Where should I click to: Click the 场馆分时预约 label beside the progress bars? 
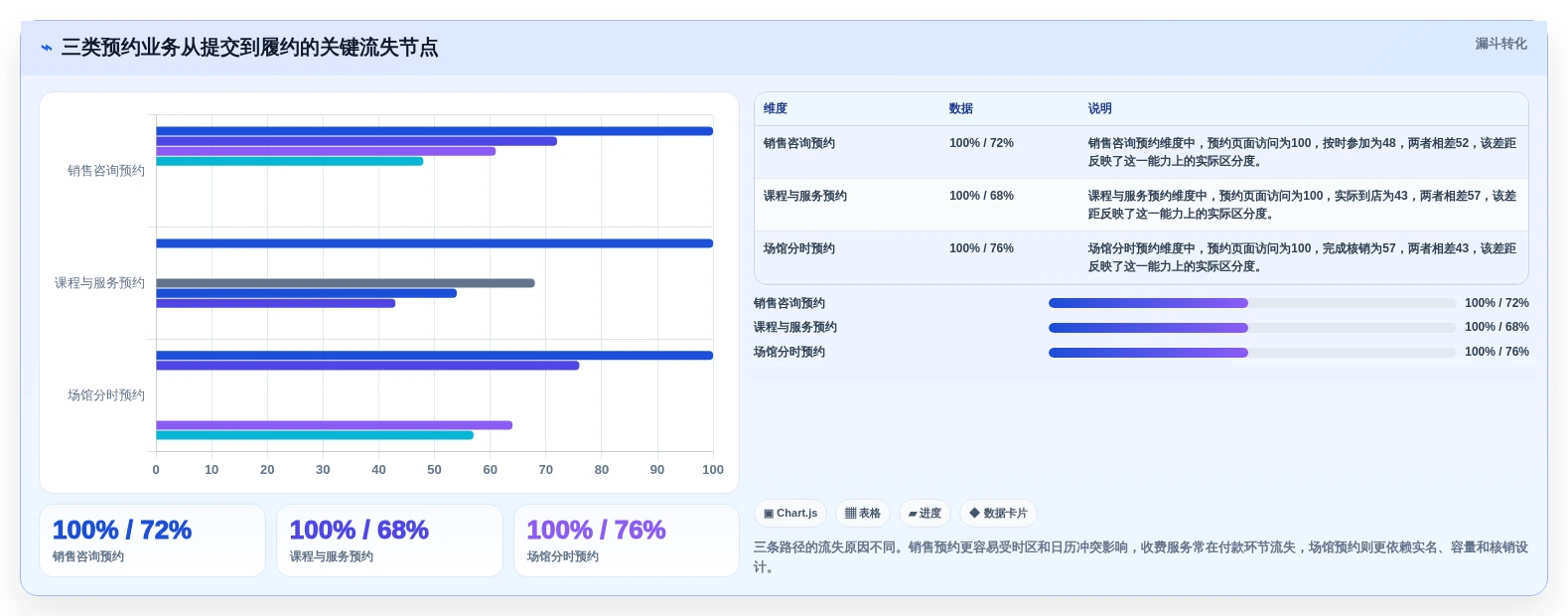pyautogui.click(x=789, y=352)
